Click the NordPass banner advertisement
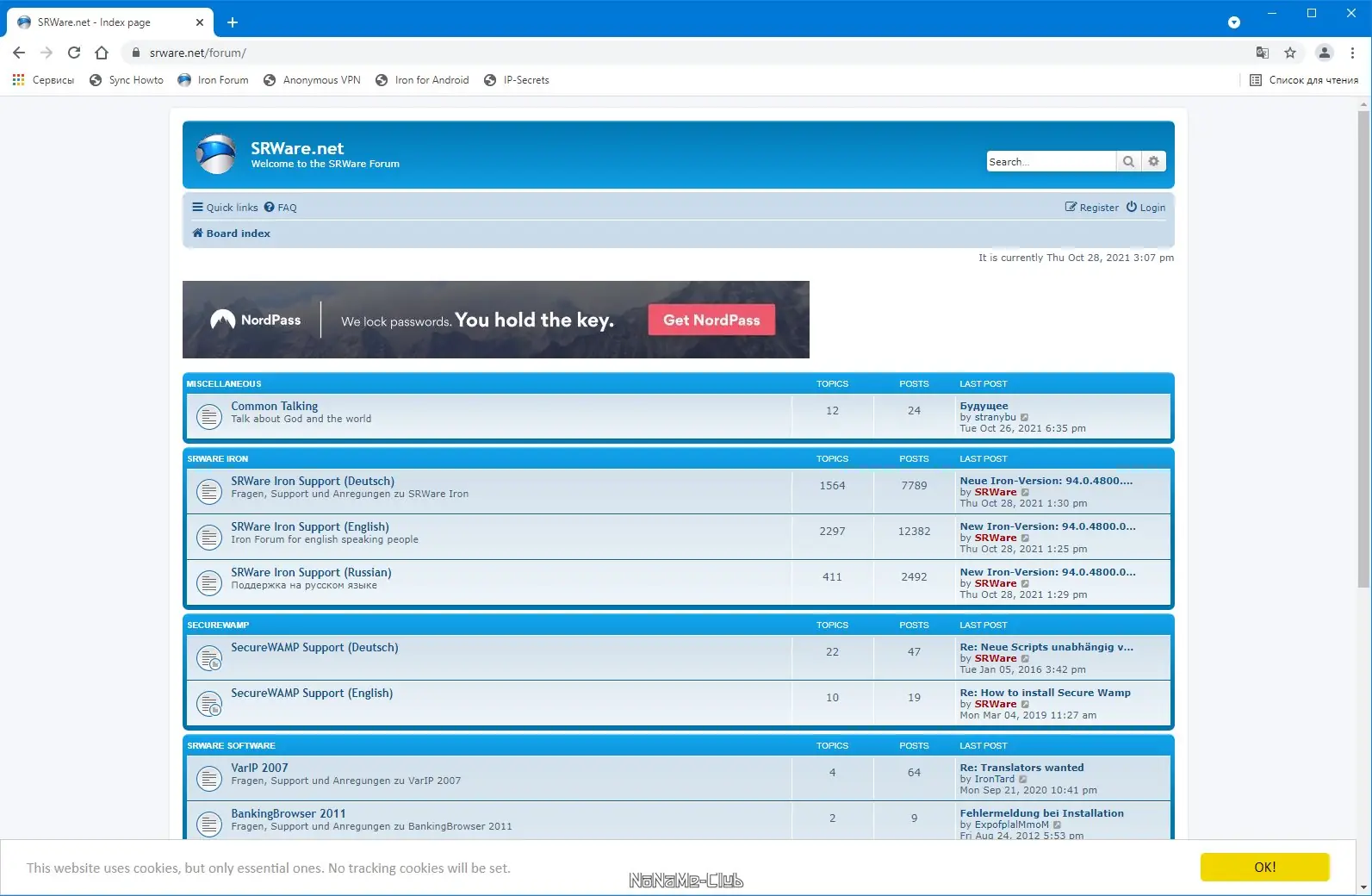The width and height of the screenshot is (1372, 896). pyautogui.click(x=496, y=320)
